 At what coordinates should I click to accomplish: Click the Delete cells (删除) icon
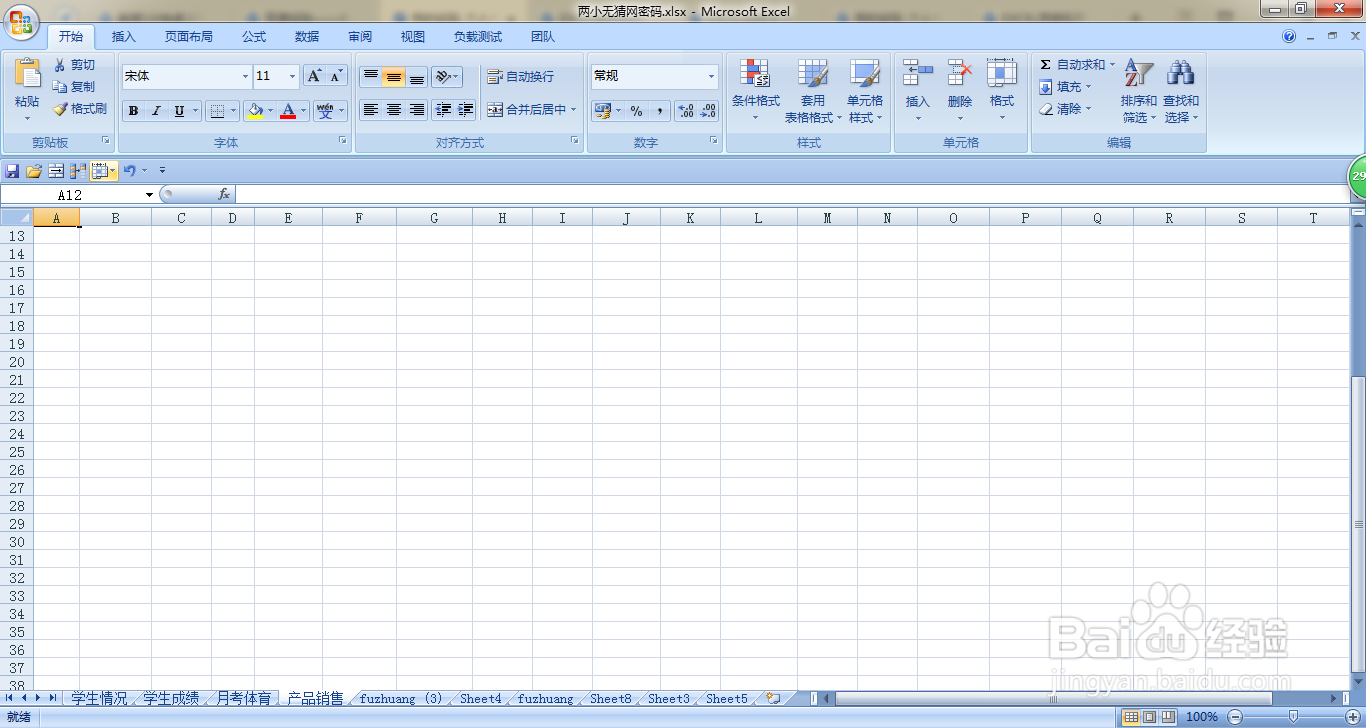(x=960, y=74)
